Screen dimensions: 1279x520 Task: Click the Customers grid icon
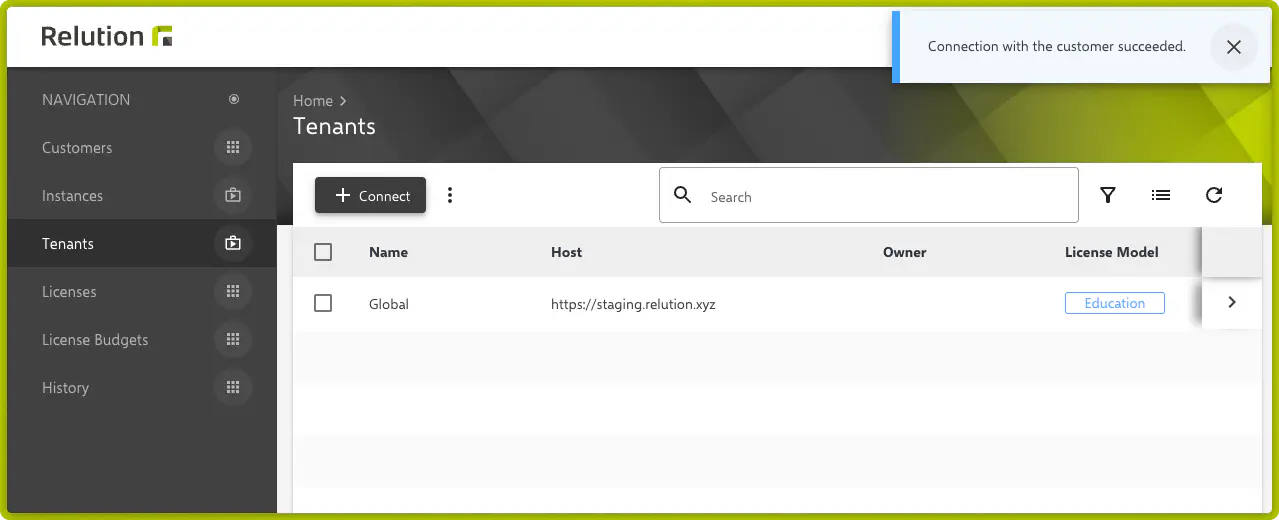click(x=233, y=148)
